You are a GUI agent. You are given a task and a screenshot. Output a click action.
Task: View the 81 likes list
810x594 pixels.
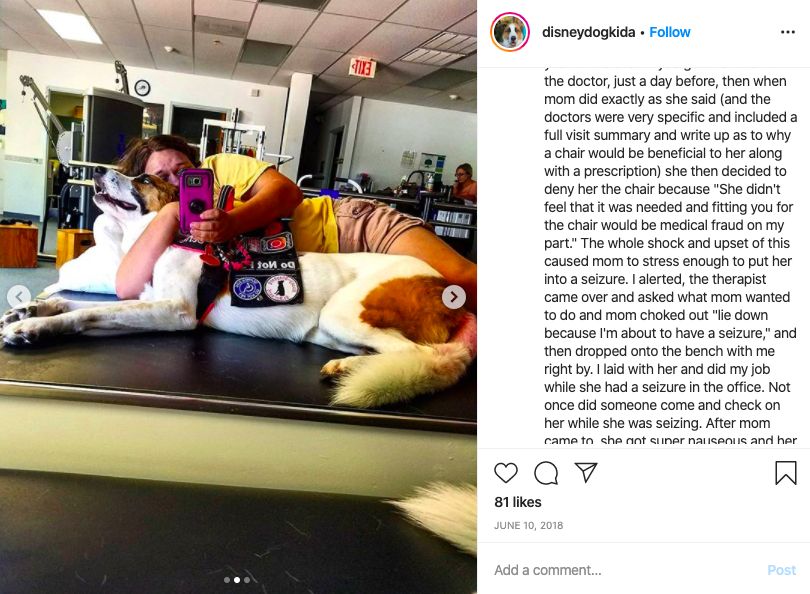click(518, 502)
